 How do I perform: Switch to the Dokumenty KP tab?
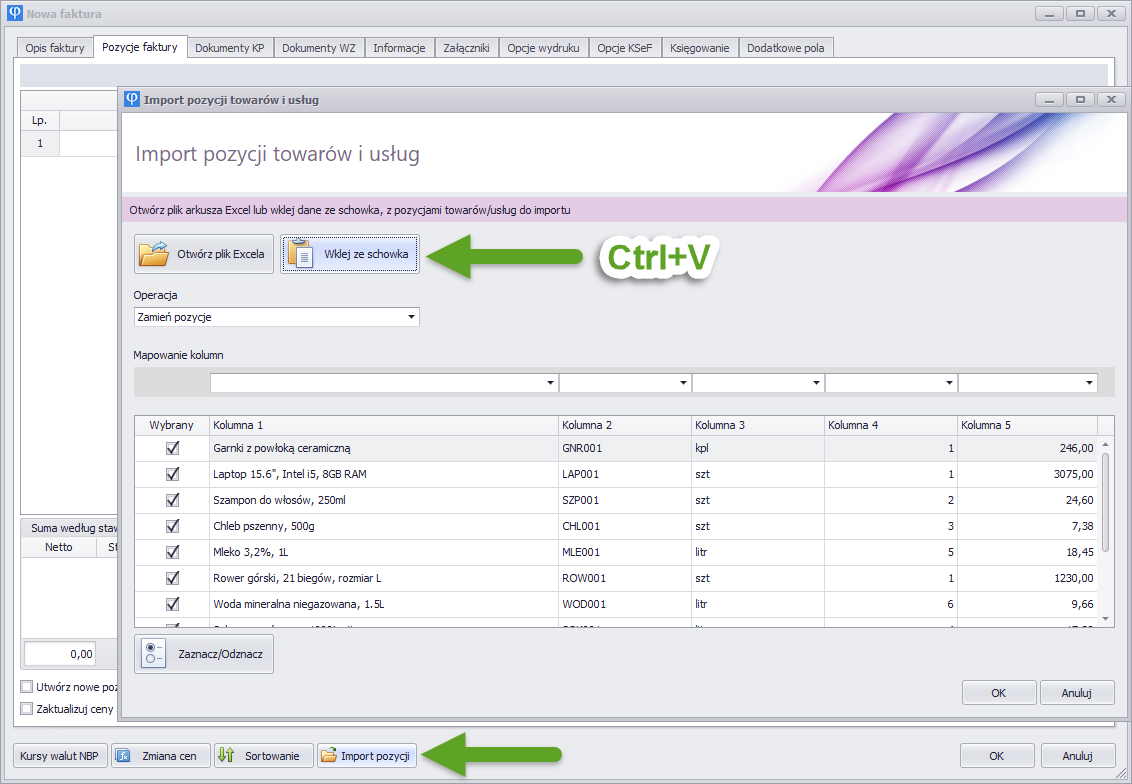click(x=229, y=48)
